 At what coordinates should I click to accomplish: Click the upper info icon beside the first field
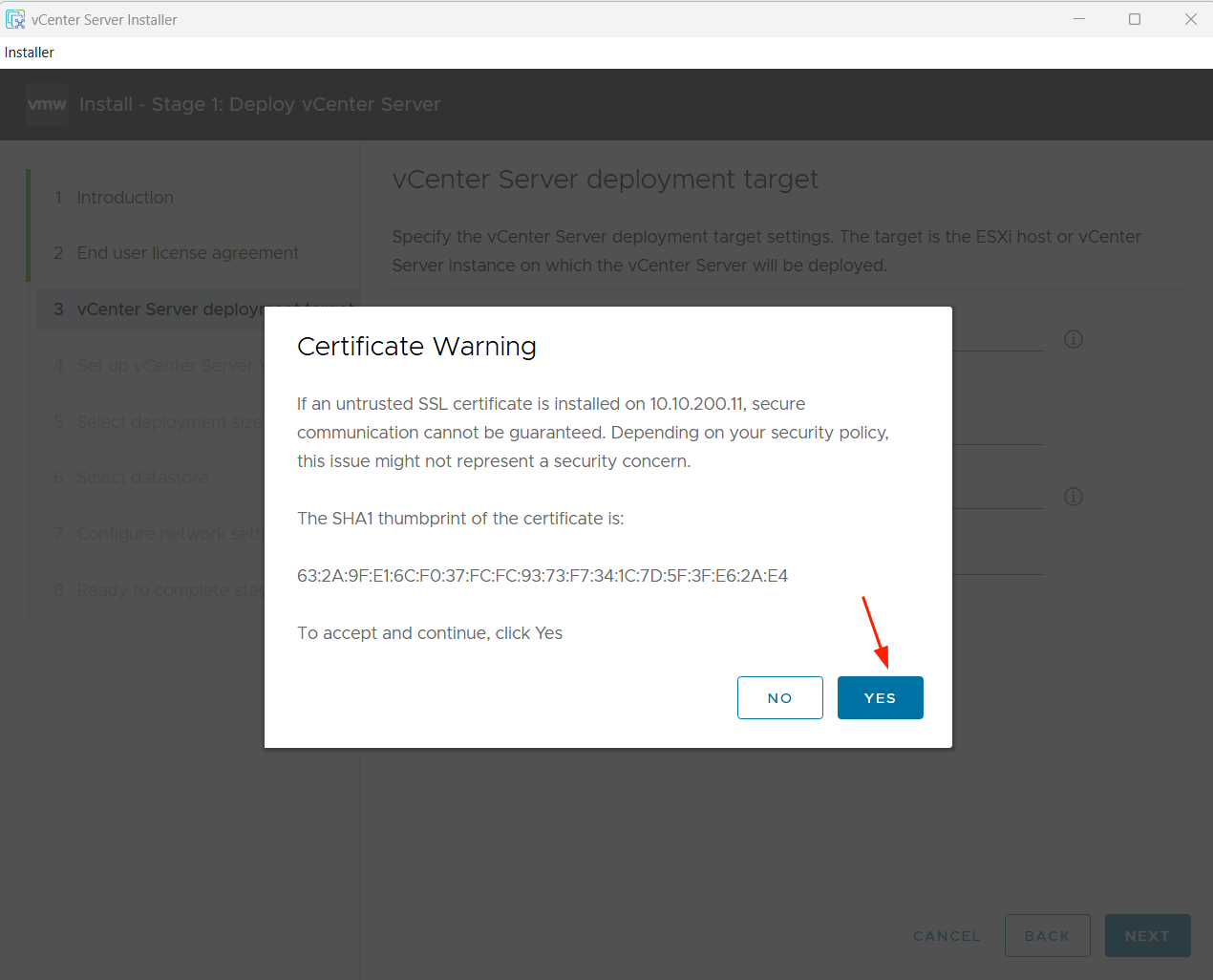click(x=1074, y=339)
